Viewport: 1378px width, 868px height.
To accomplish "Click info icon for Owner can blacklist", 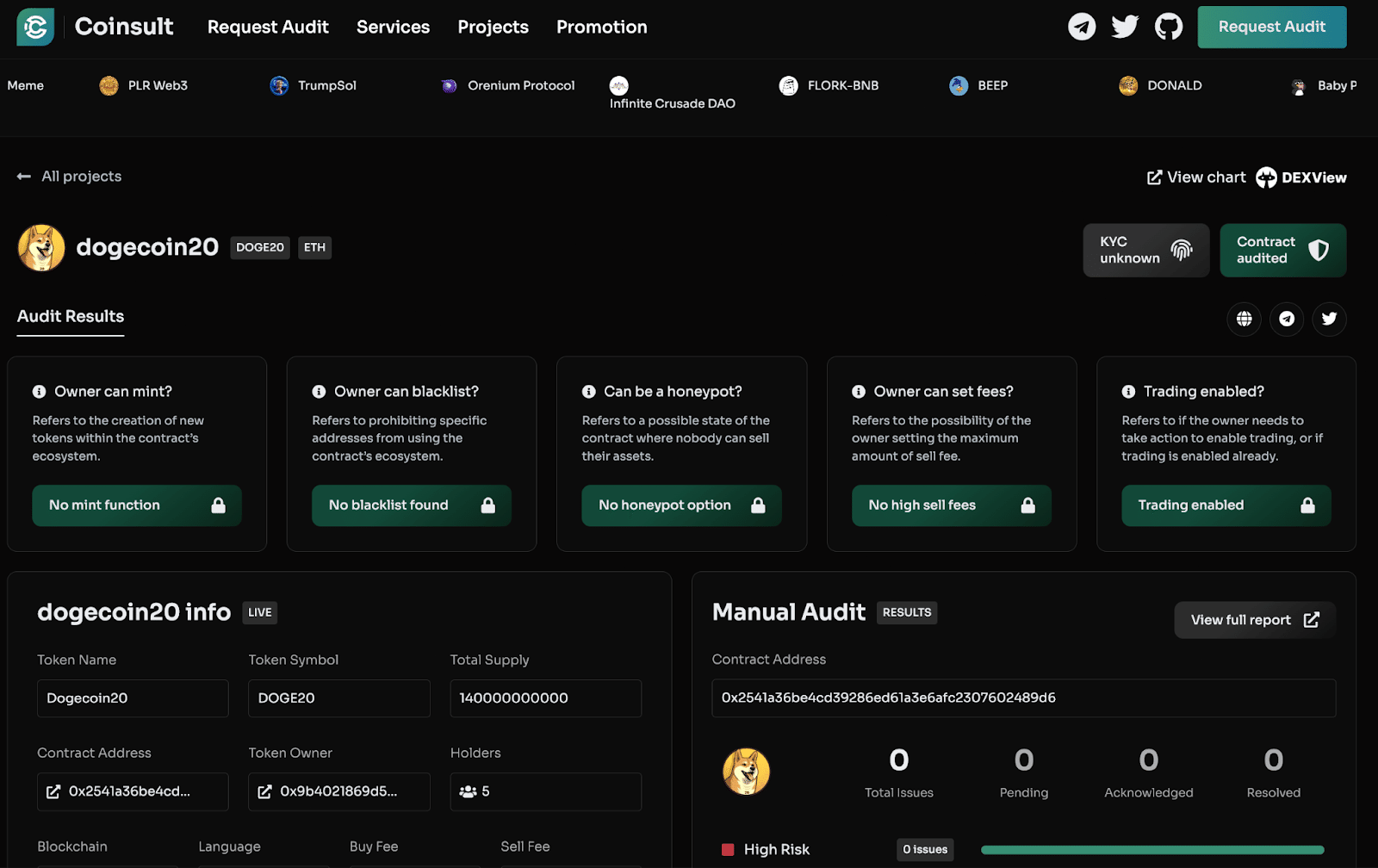I will (x=319, y=392).
